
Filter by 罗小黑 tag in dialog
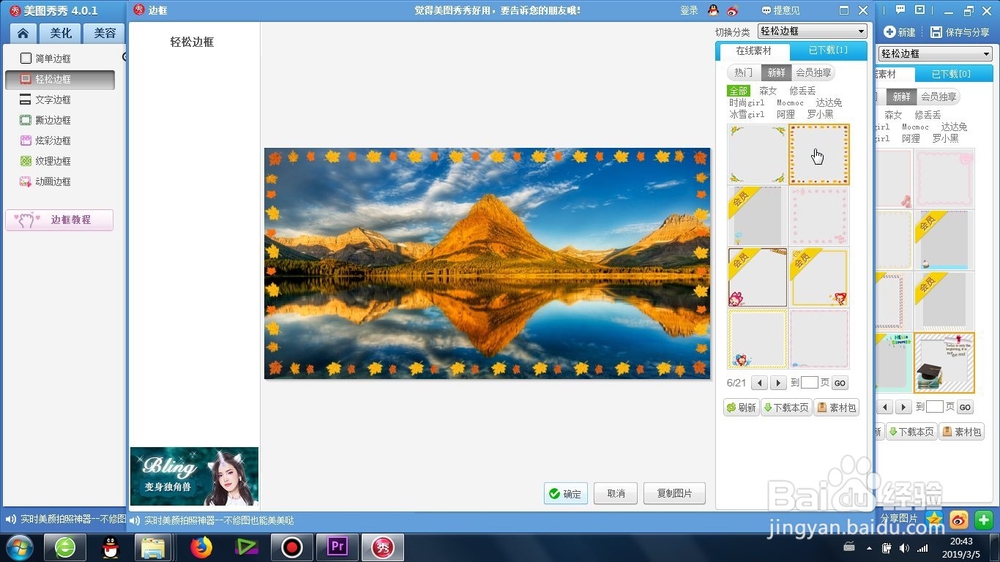tap(820, 115)
